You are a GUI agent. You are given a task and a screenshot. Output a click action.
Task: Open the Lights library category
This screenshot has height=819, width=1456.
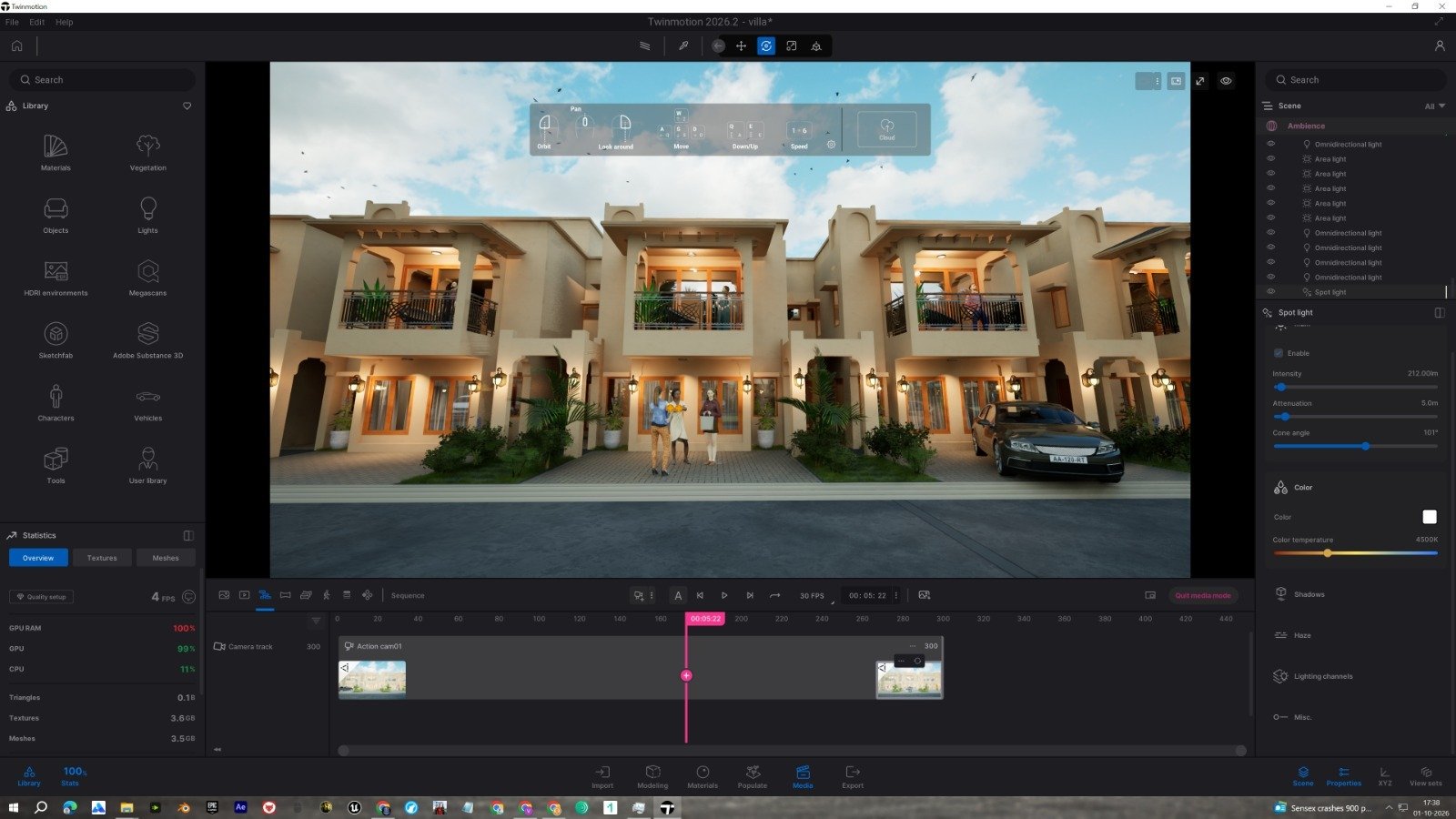click(147, 215)
